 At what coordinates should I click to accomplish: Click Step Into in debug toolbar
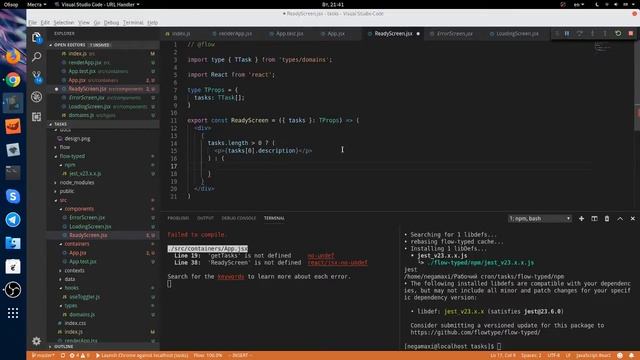(x=592, y=33)
